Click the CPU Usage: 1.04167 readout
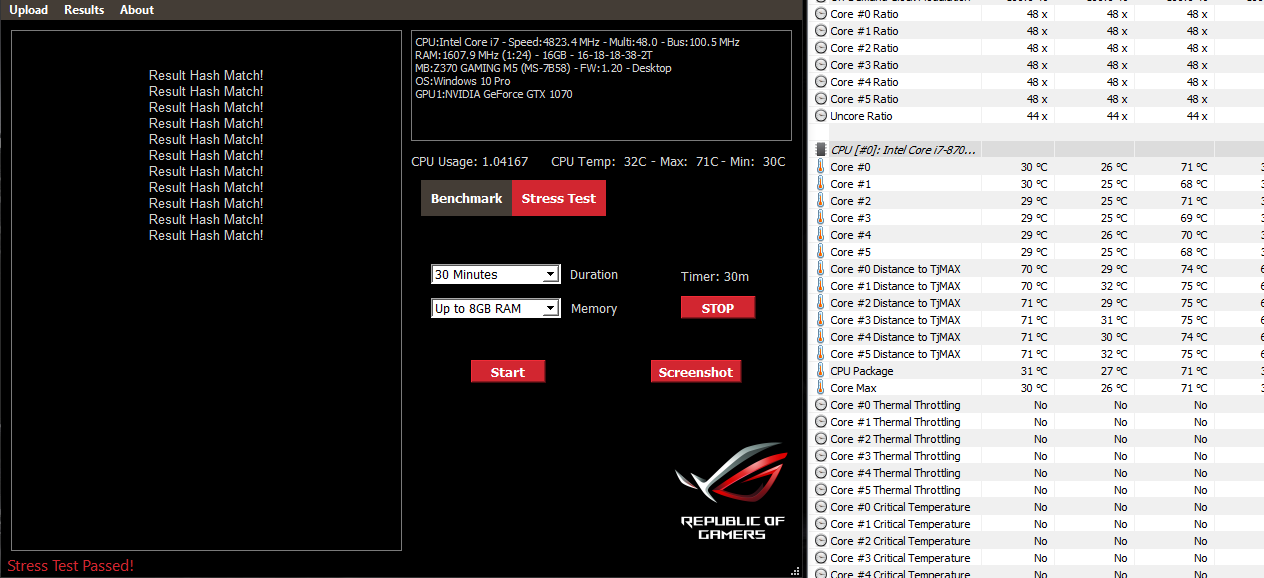This screenshot has height=578, width=1264. click(x=470, y=162)
